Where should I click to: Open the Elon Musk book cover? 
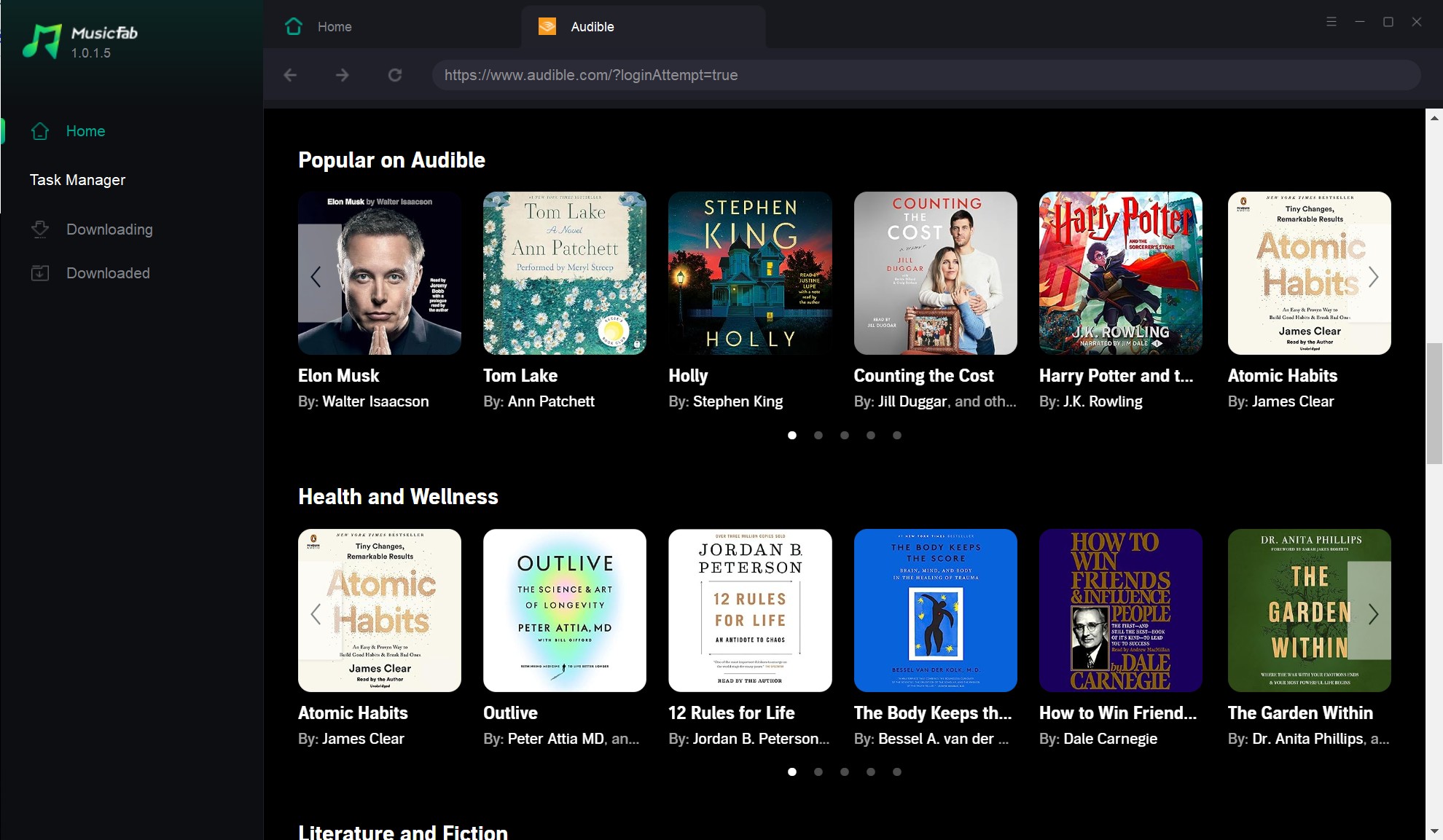[x=380, y=273]
